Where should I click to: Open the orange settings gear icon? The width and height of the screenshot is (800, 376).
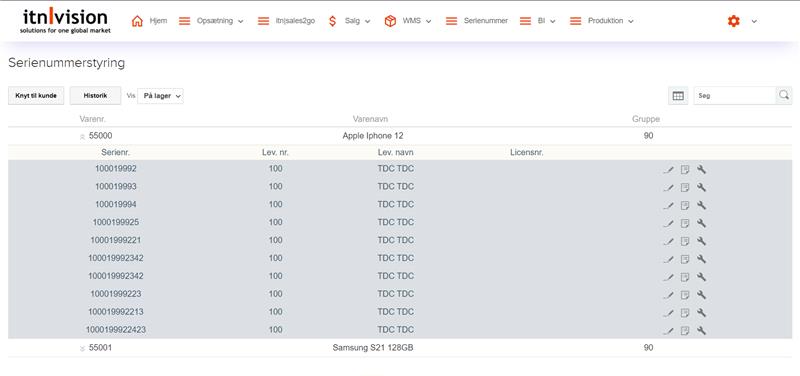[x=734, y=21]
